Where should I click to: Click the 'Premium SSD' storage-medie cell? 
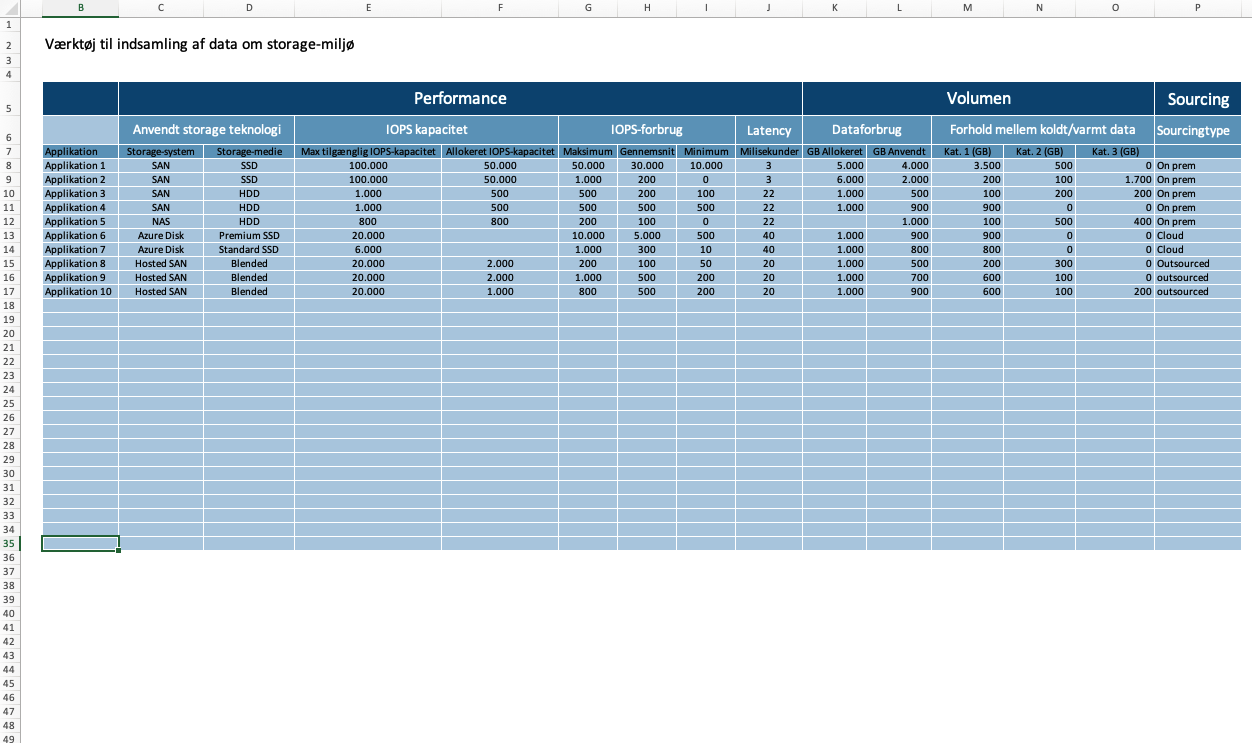(248, 236)
